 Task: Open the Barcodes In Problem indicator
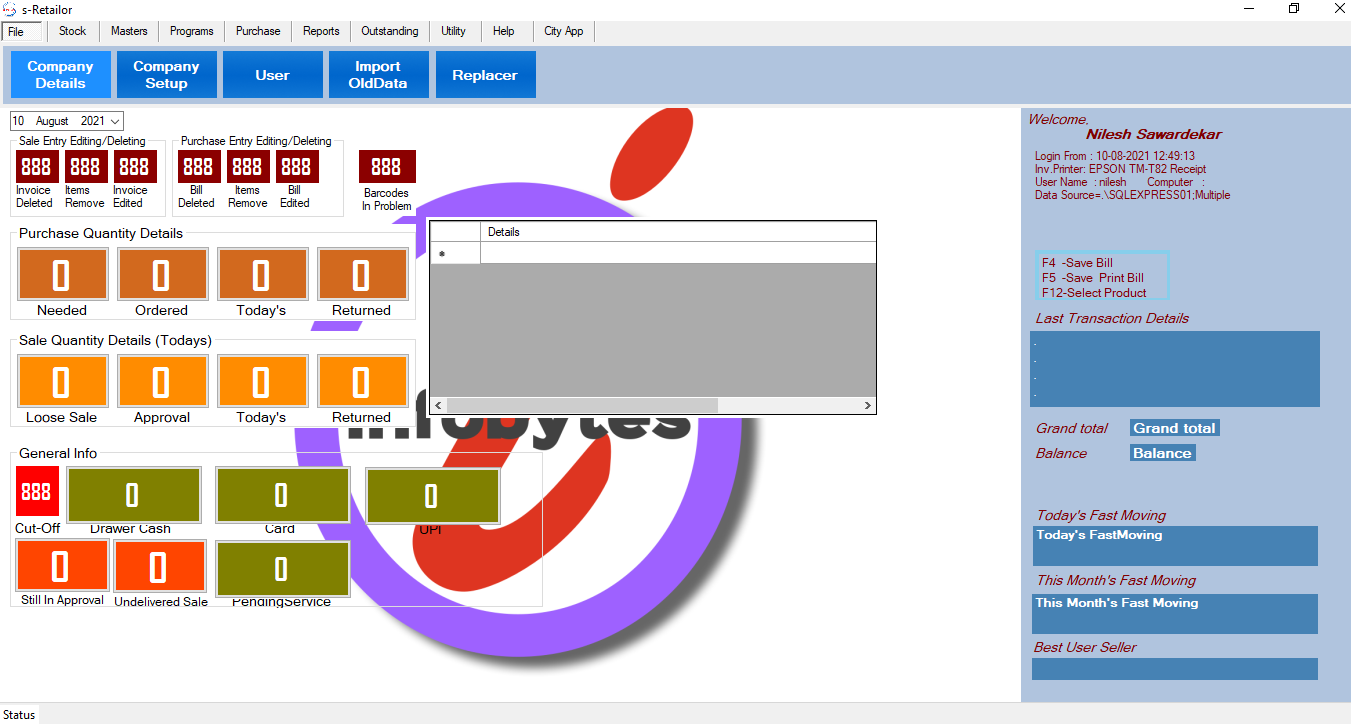387,166
